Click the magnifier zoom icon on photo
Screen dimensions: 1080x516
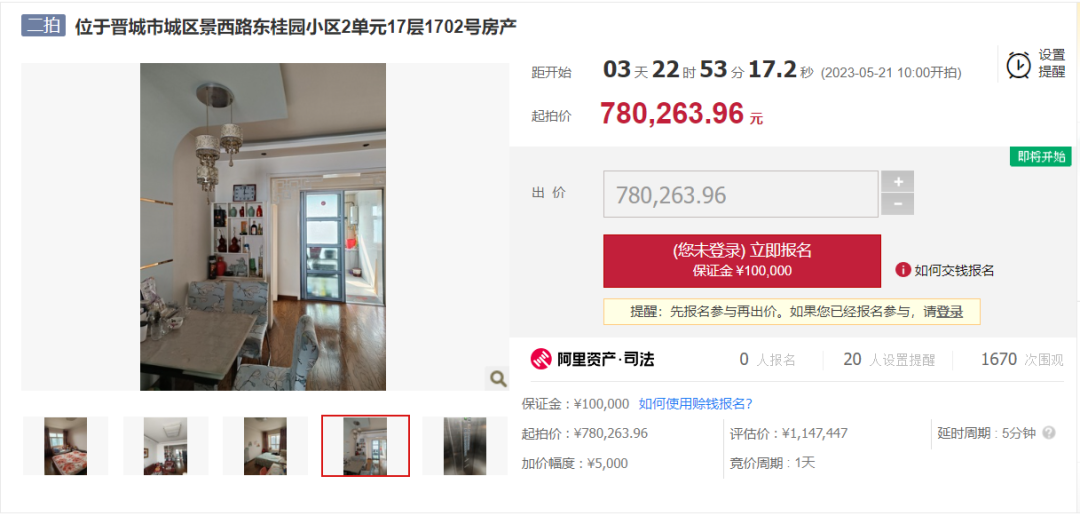coord(497,378)
